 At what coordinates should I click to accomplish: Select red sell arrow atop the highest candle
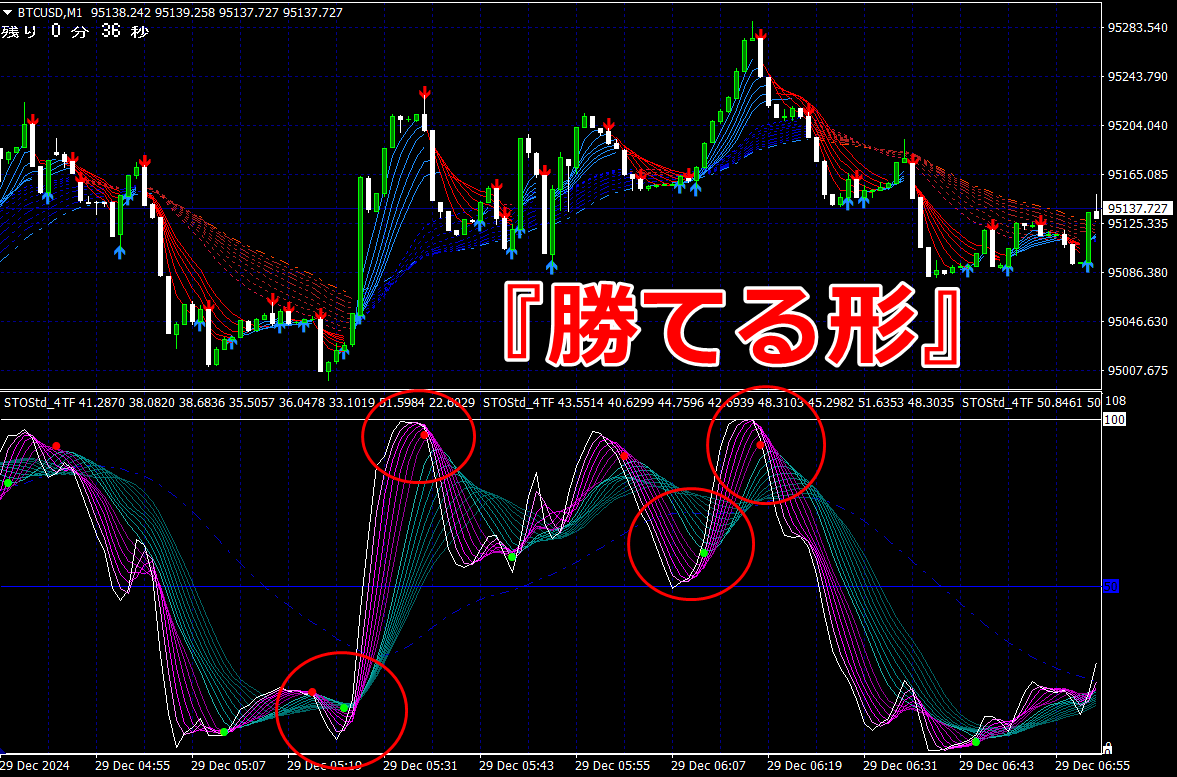[x=761, y=34]
